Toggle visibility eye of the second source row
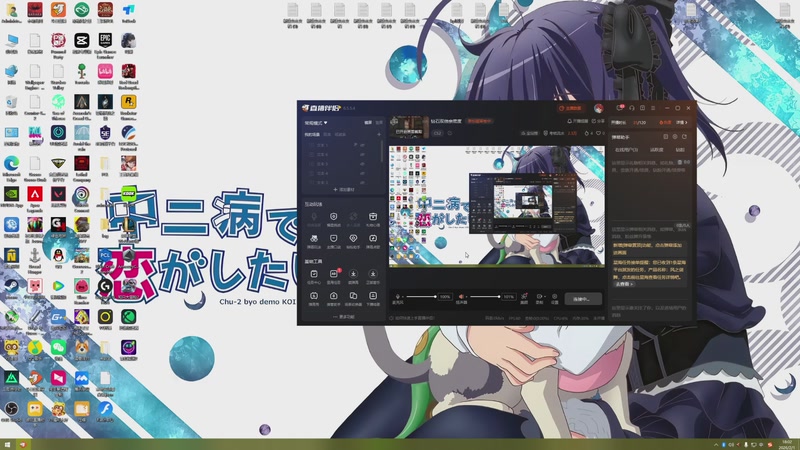Viewport: 800px width, 450px height. coord(363,155)
